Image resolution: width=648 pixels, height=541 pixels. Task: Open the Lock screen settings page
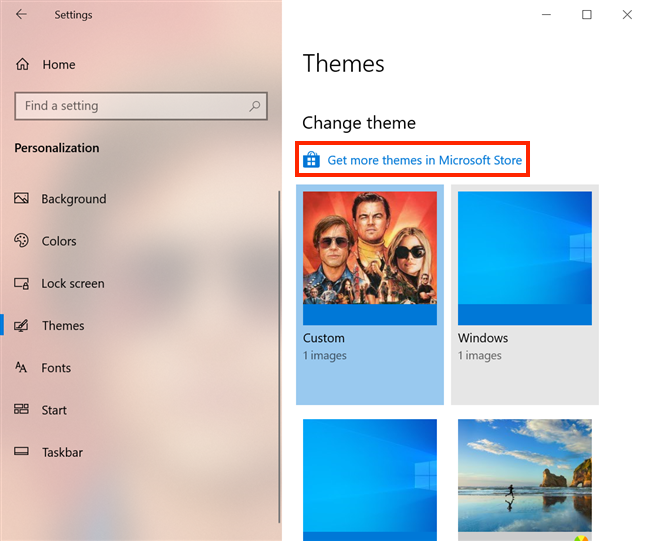coord(73,284)
